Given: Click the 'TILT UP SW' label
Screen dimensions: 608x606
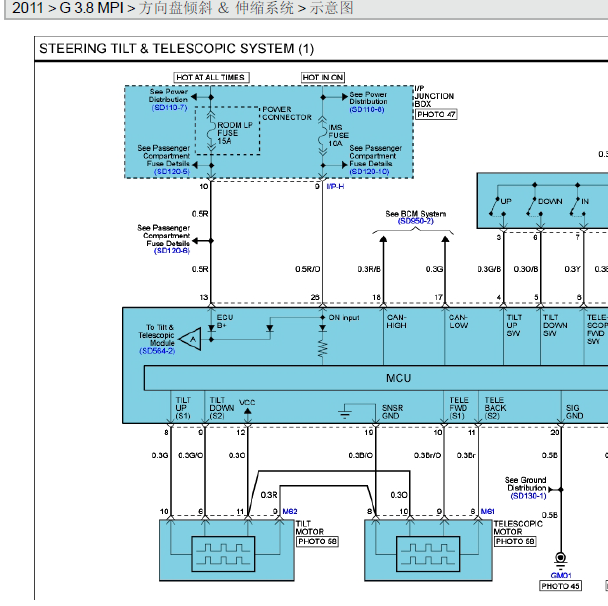Looking at the screenshot, I should 514,325.
